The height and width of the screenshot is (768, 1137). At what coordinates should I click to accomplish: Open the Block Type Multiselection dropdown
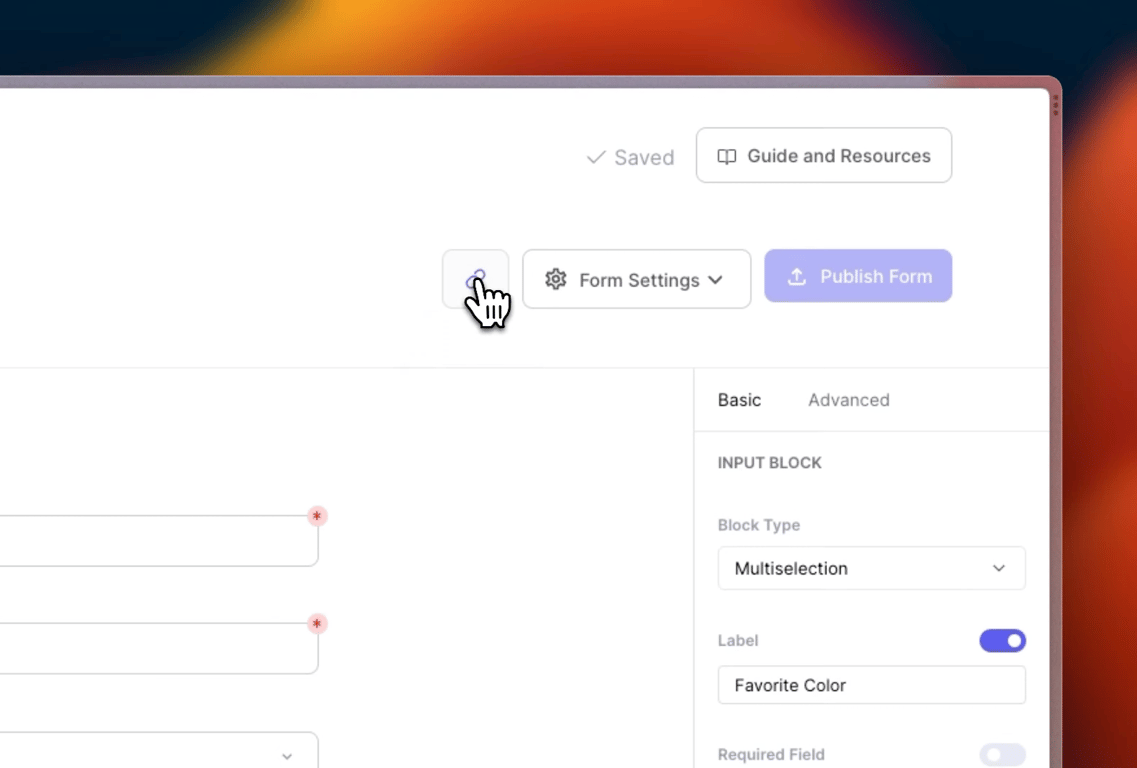[x=871, y=568]
